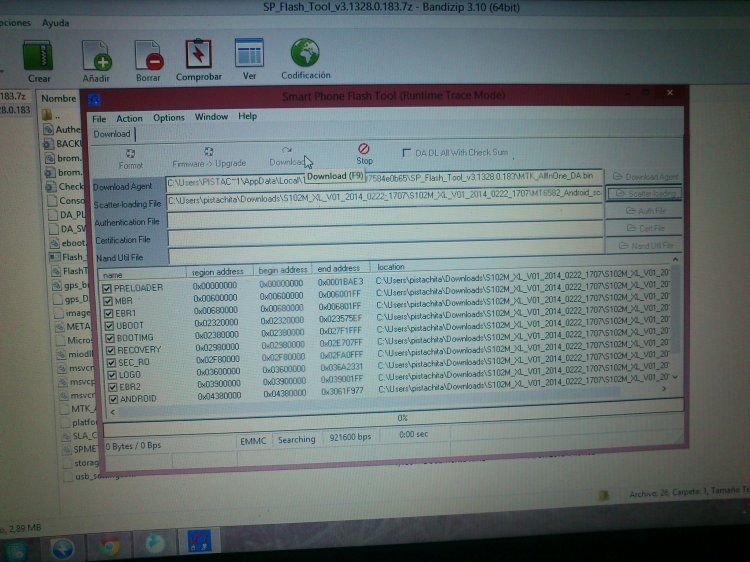Click the EMMC status bar entry

pos(253,441)
